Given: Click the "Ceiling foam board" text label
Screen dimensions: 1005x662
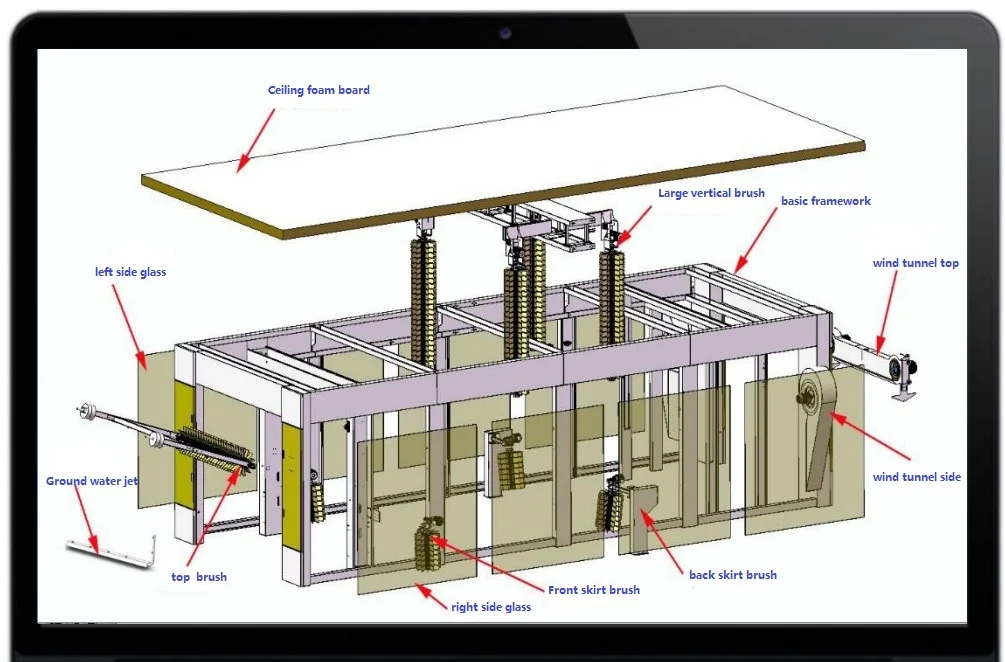Looking at the screenshot, I should 318,90.
